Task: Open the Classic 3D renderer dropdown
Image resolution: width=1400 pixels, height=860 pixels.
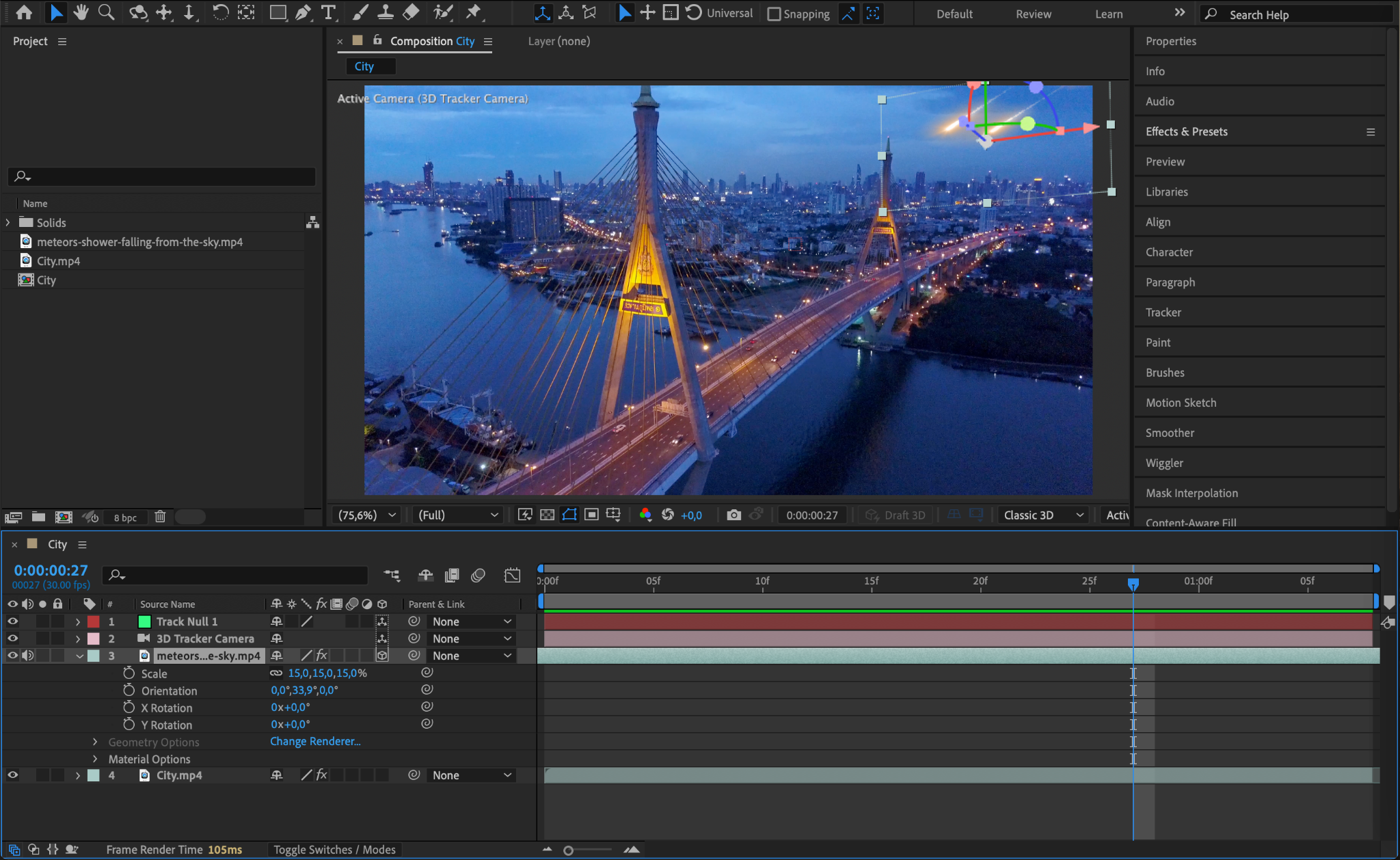Action: 1043,515
